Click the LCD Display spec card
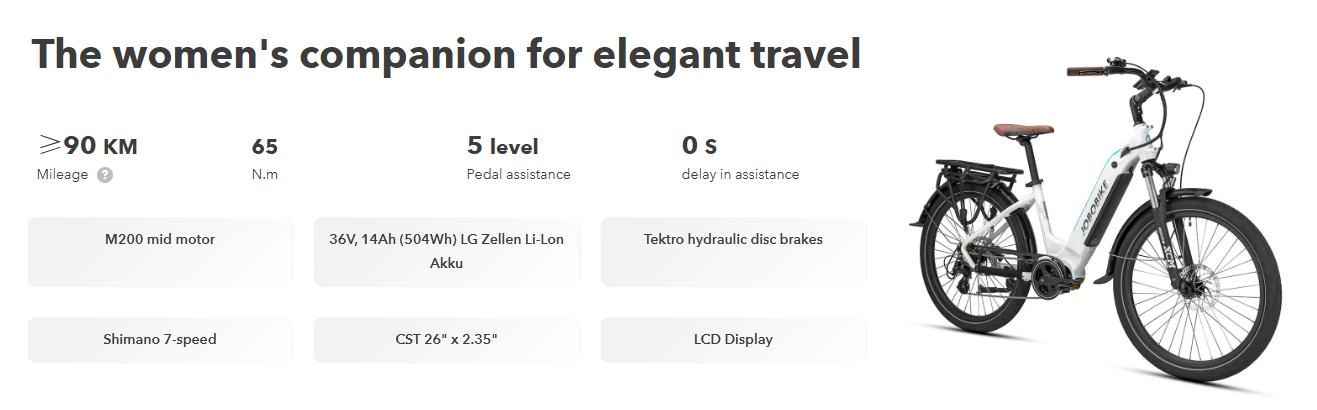 coord(733,340)
